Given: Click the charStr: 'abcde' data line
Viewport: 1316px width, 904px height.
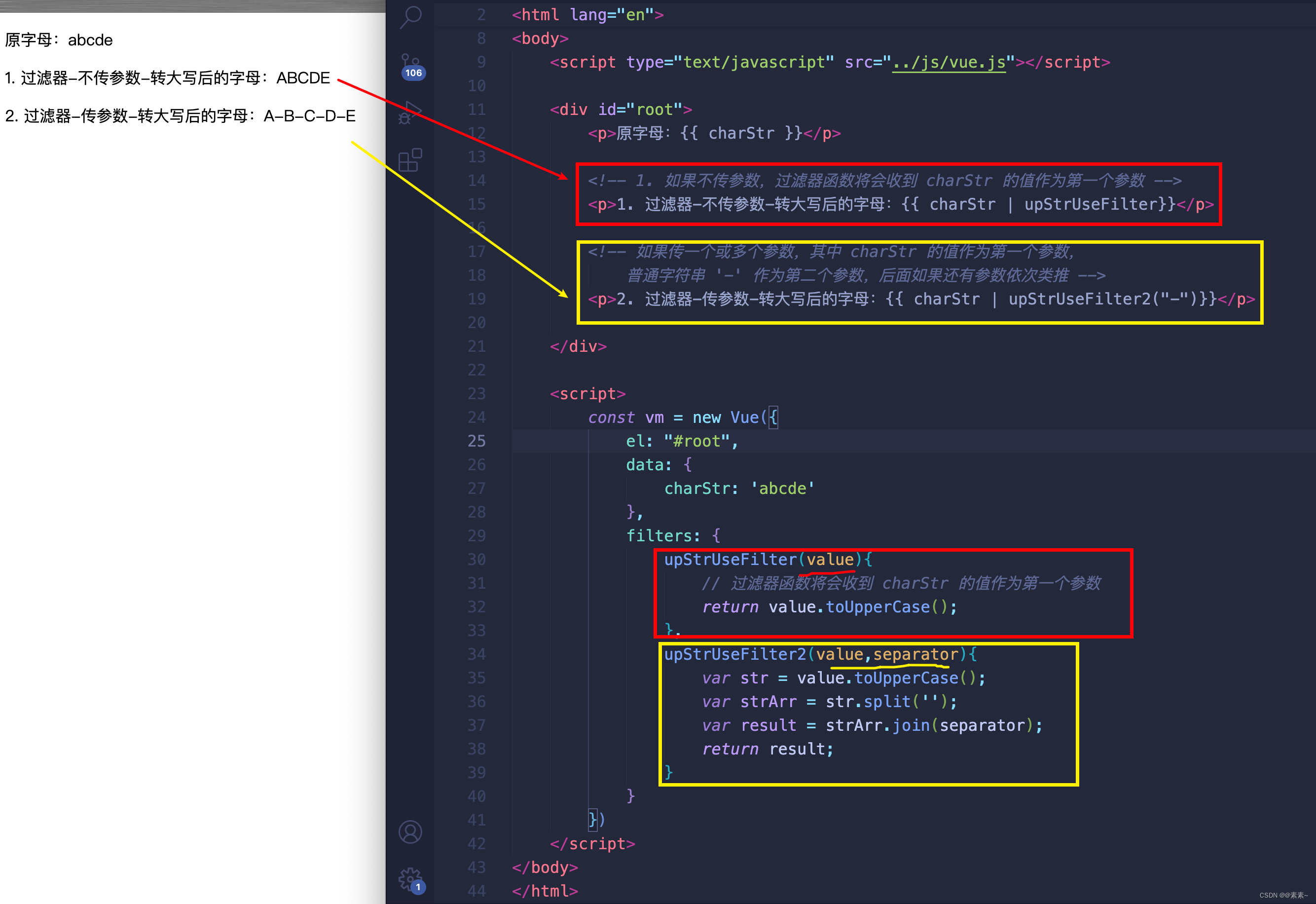Looking at the screenshot, I should (x=739, y=488).
